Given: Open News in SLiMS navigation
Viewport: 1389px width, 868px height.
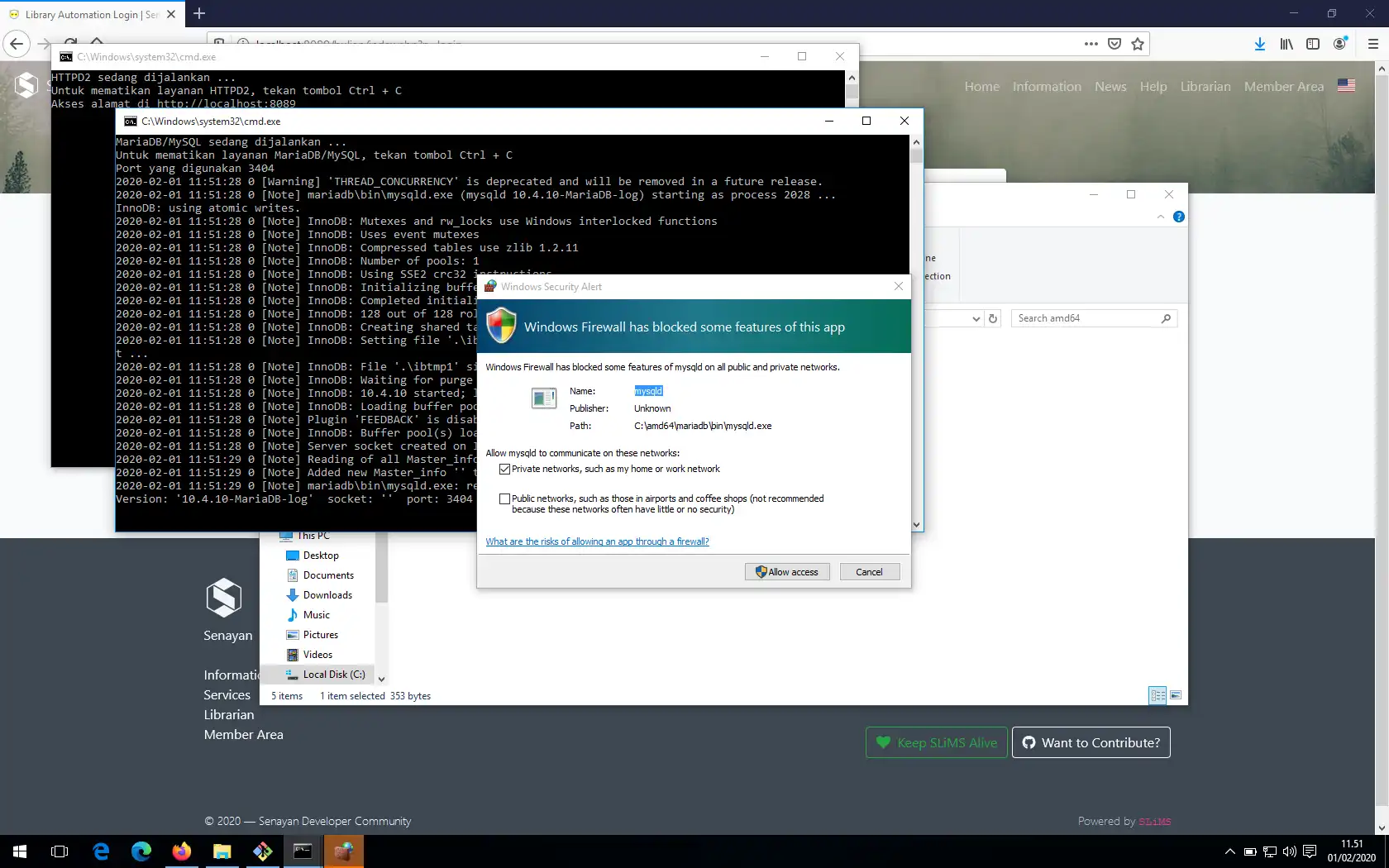Looking at the screenshot, I should [x=1110, y=86].
